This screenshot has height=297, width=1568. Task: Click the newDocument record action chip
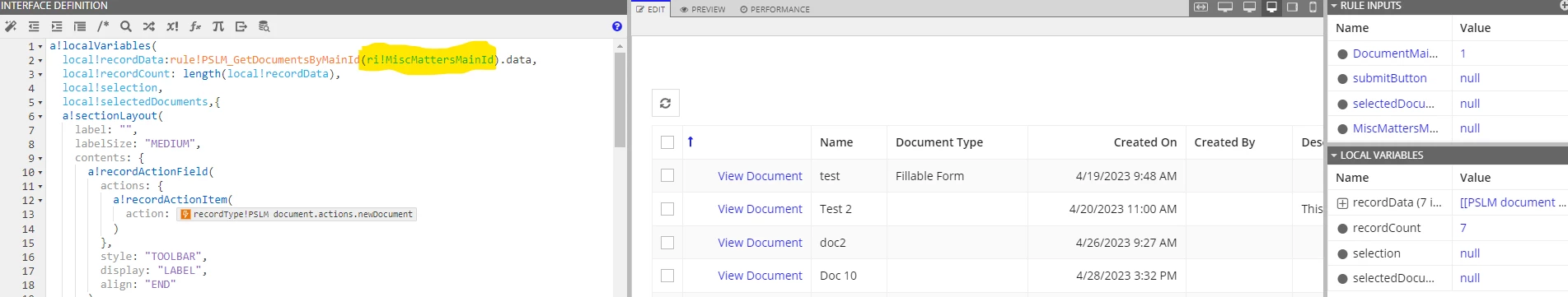pos(297,214)
